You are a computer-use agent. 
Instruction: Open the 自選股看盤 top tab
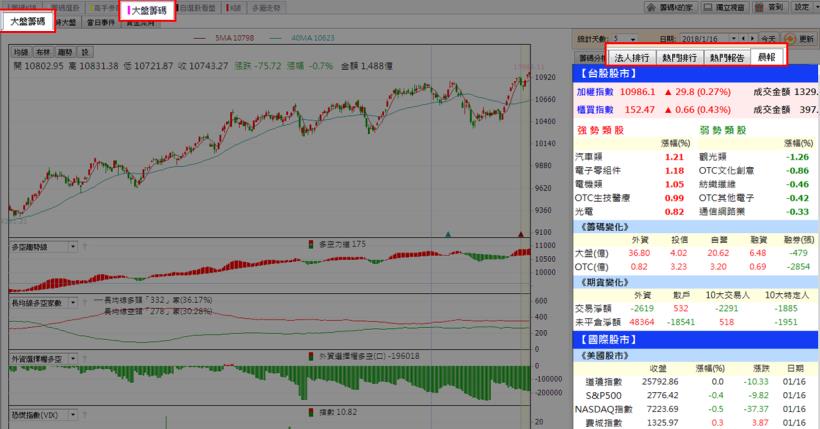pos(198,8)
